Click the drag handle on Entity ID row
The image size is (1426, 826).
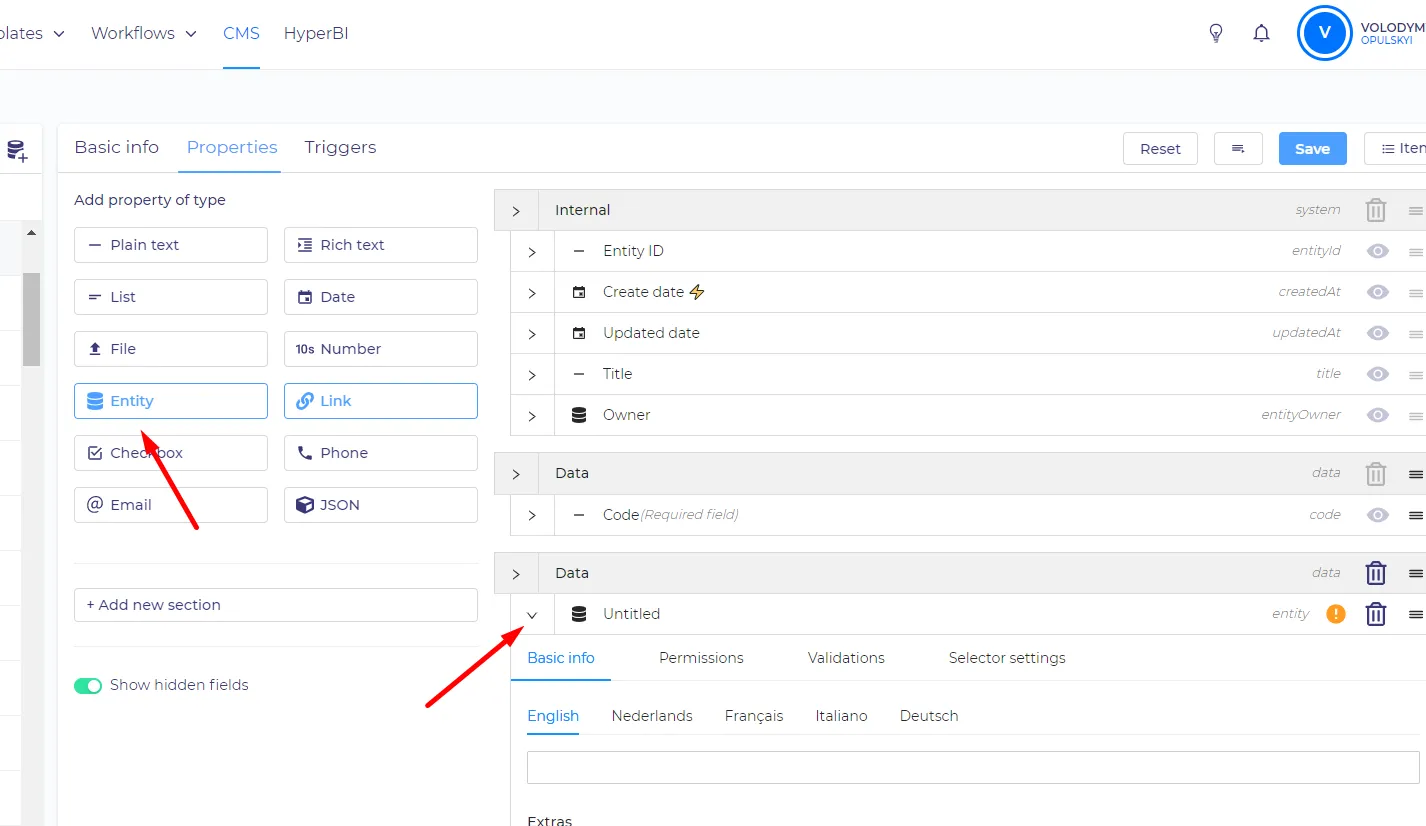pos(1416,252)
